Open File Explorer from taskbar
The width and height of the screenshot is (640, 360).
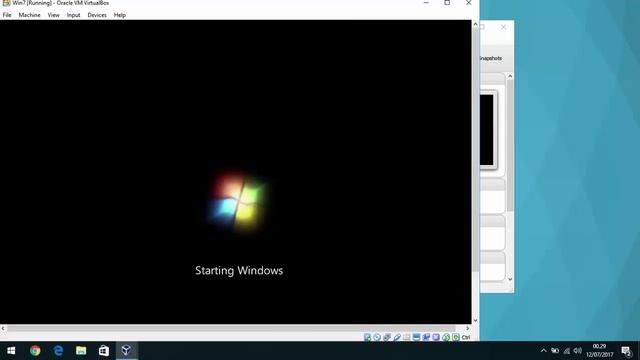[x=81, y=351]
